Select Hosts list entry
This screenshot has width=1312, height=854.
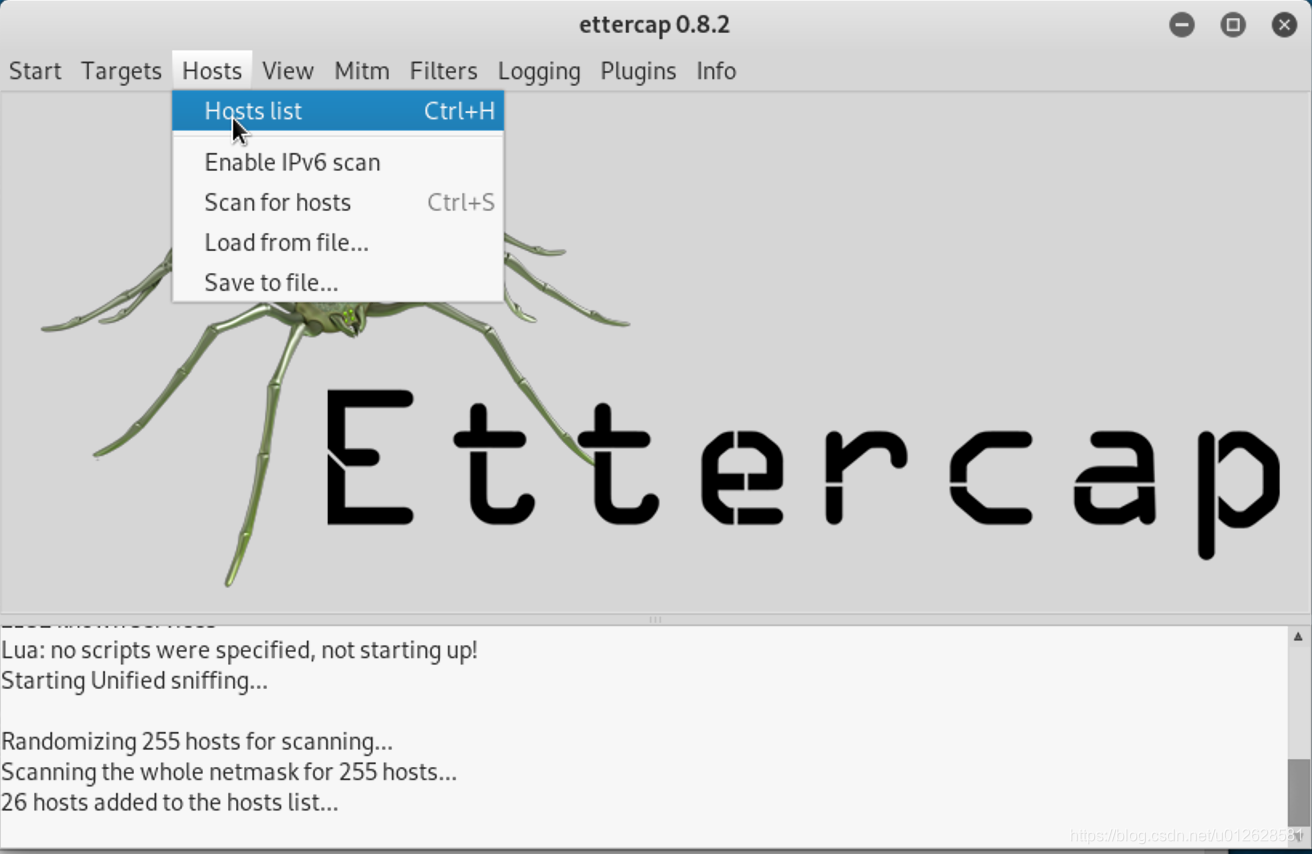338,111
